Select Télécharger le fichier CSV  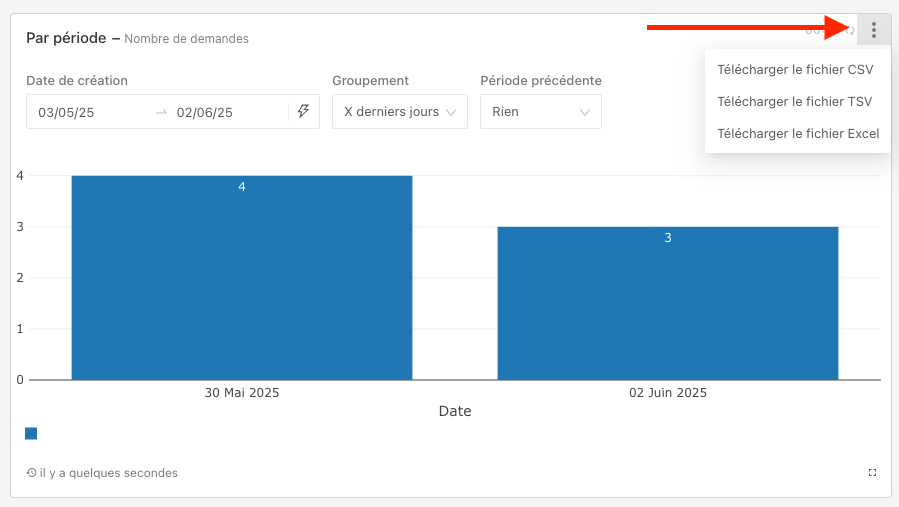point(795,70)
